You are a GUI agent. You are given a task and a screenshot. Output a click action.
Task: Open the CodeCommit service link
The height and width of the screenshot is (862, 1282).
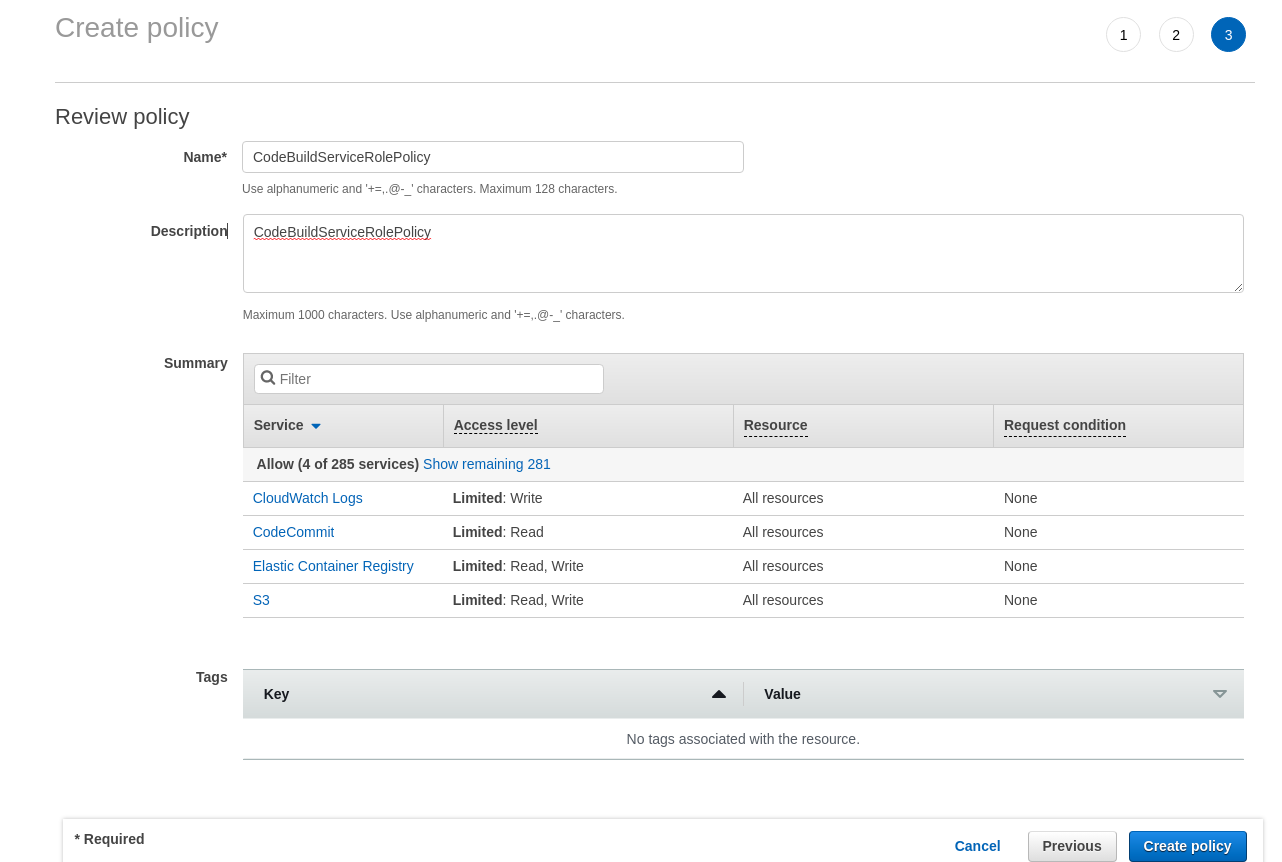click(x=293, y=532)
